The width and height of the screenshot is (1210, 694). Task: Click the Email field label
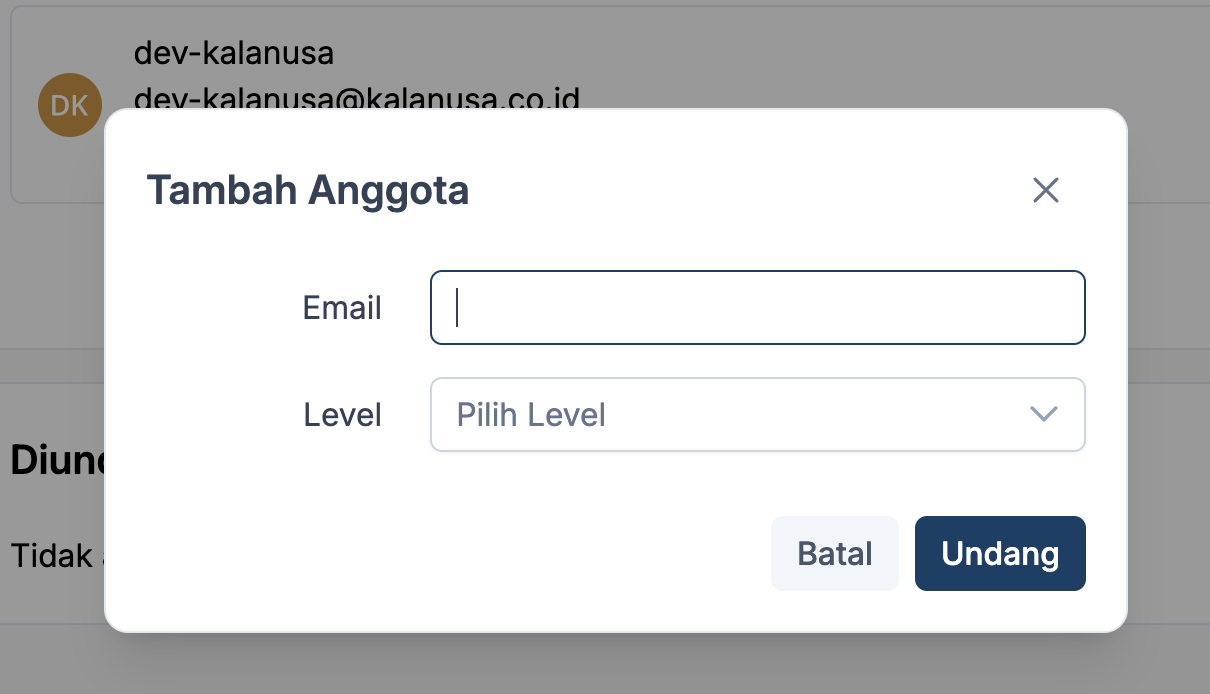tap(342, 308)
